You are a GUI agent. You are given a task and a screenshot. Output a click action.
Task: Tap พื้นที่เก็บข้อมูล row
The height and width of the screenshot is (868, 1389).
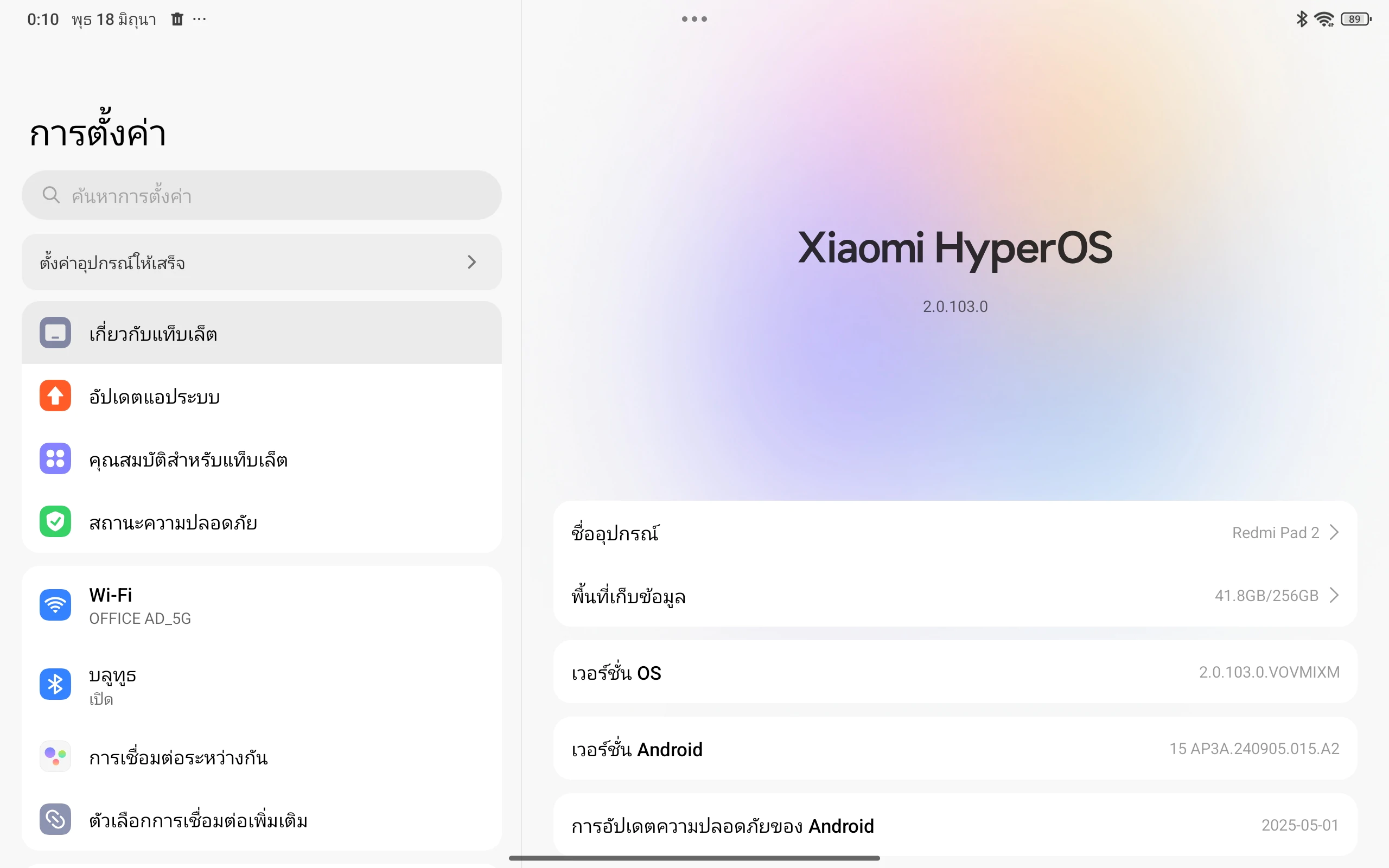[955, 596]
